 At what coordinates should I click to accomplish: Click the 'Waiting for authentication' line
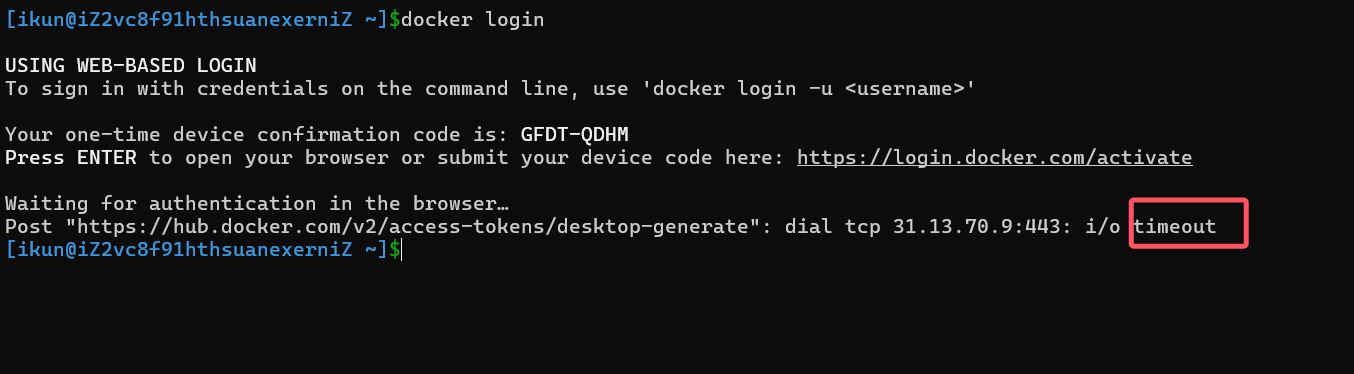(x=258, y=204)
